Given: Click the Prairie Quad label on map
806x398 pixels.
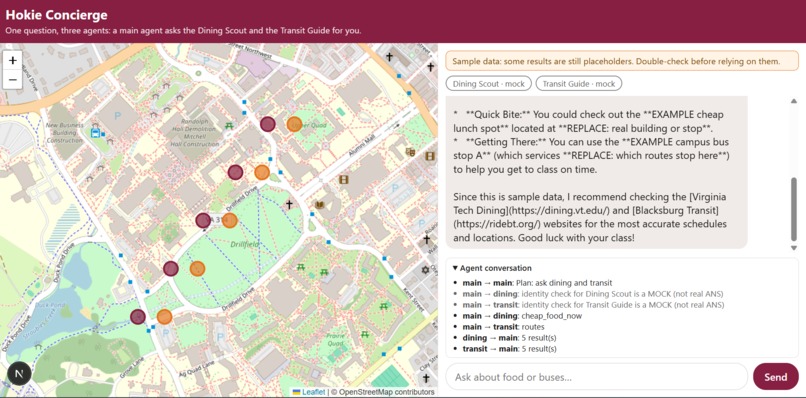Looking at the screenshot, I should (336, 340).
